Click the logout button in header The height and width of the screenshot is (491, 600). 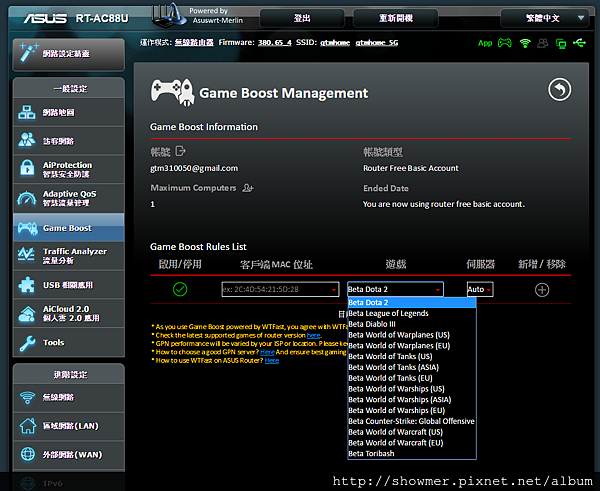302,18
